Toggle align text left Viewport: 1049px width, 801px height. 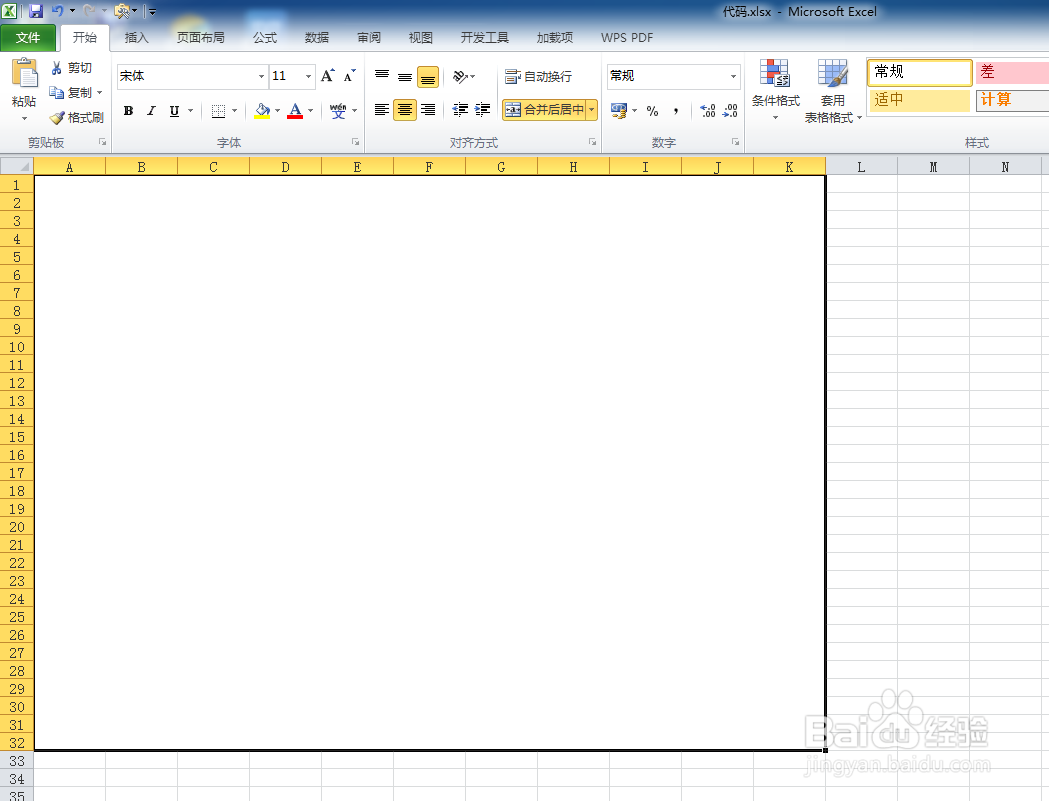(382, 110)
